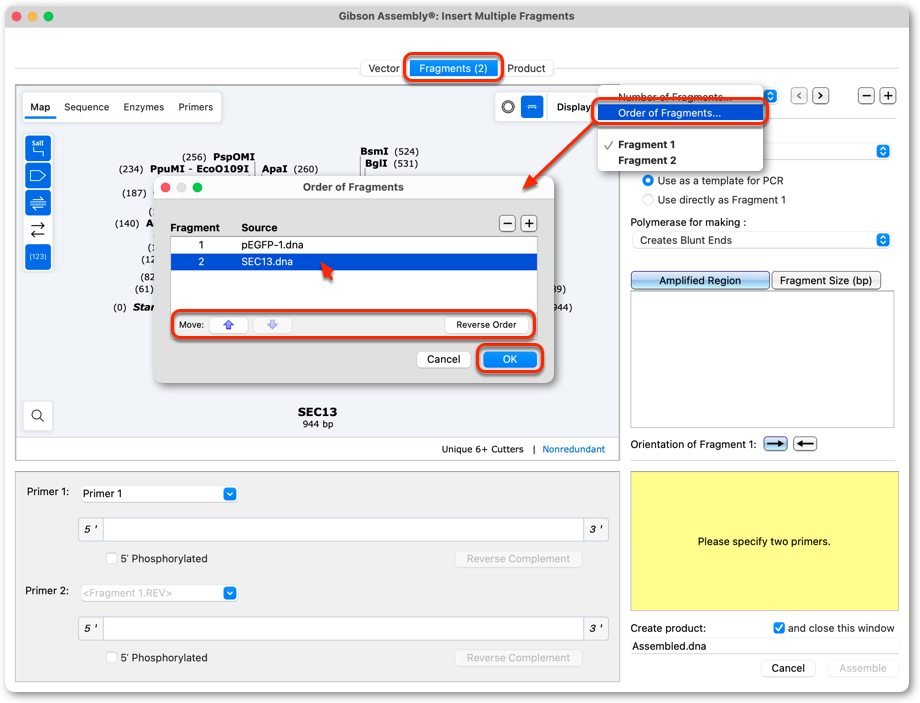This screenshot has width=920, height=703.
Task: Toggle the (123) numbering icon
Action: 38,257
